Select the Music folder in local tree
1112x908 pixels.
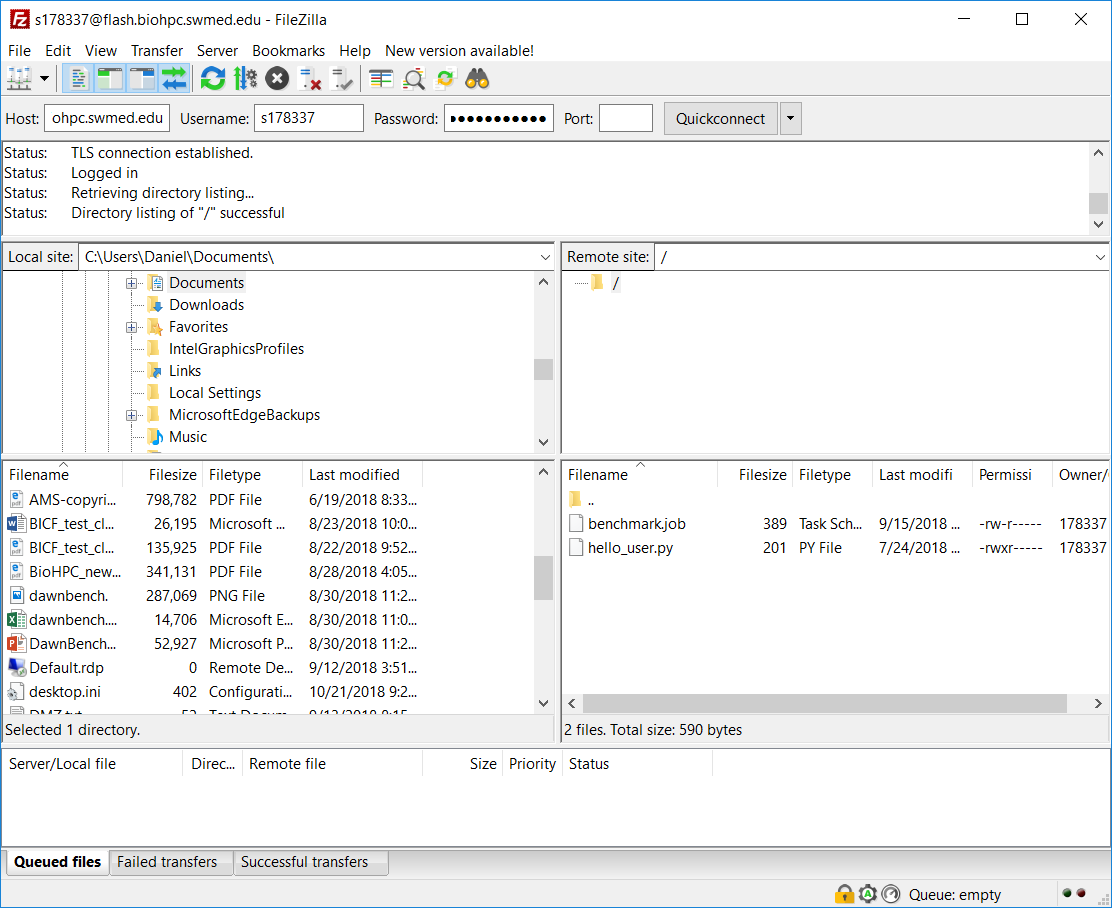(x=187, y=436)
